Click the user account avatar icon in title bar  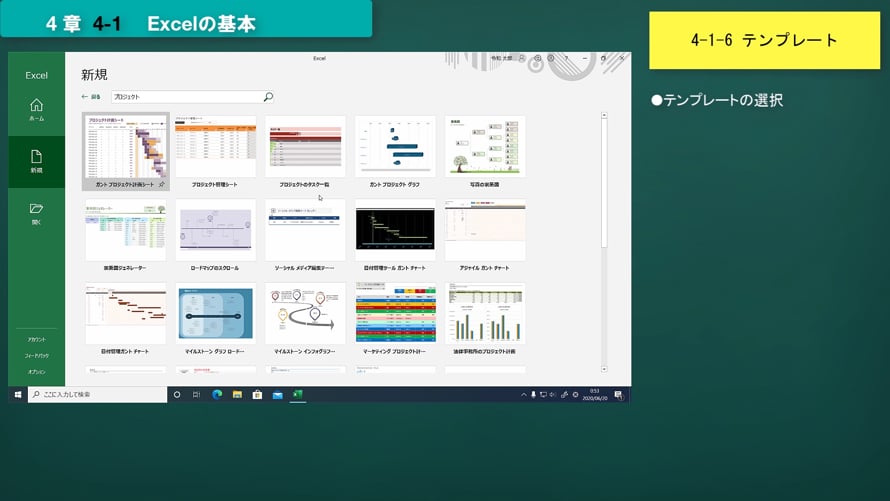point(522,58)
